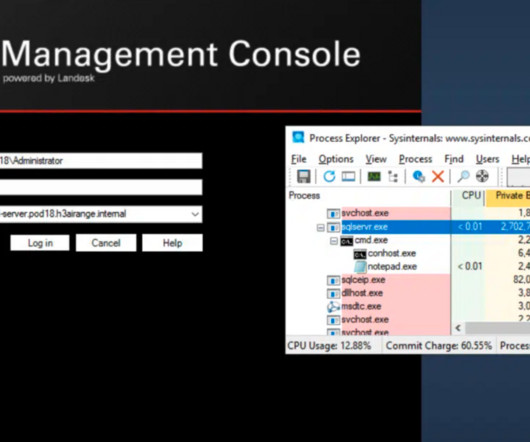Click the Properties toolbar icon with the gear
This screenshot has width=530, height=442.
(418, 176)
